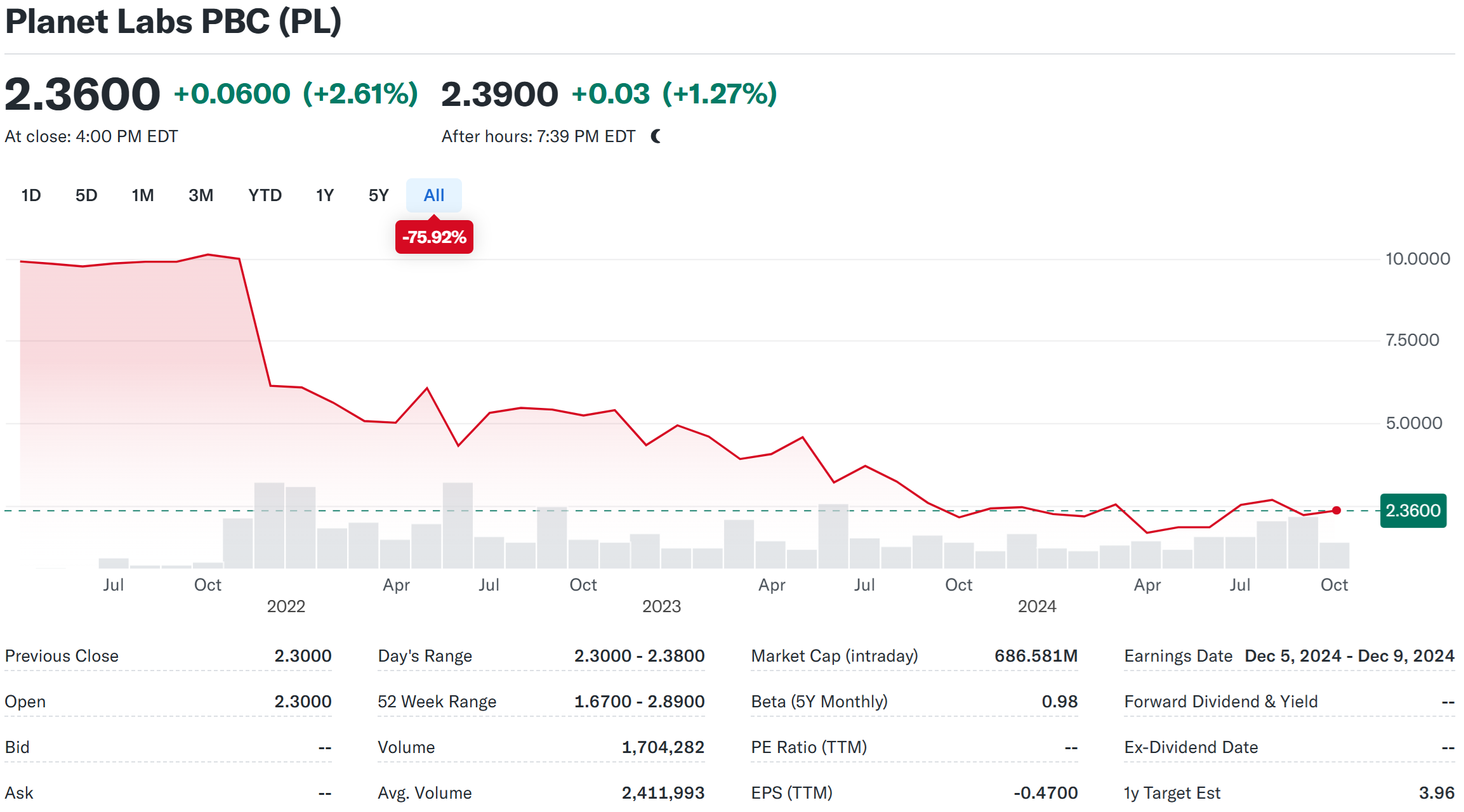Click the PE Ratio (TTM) label

tap(809, 747)
